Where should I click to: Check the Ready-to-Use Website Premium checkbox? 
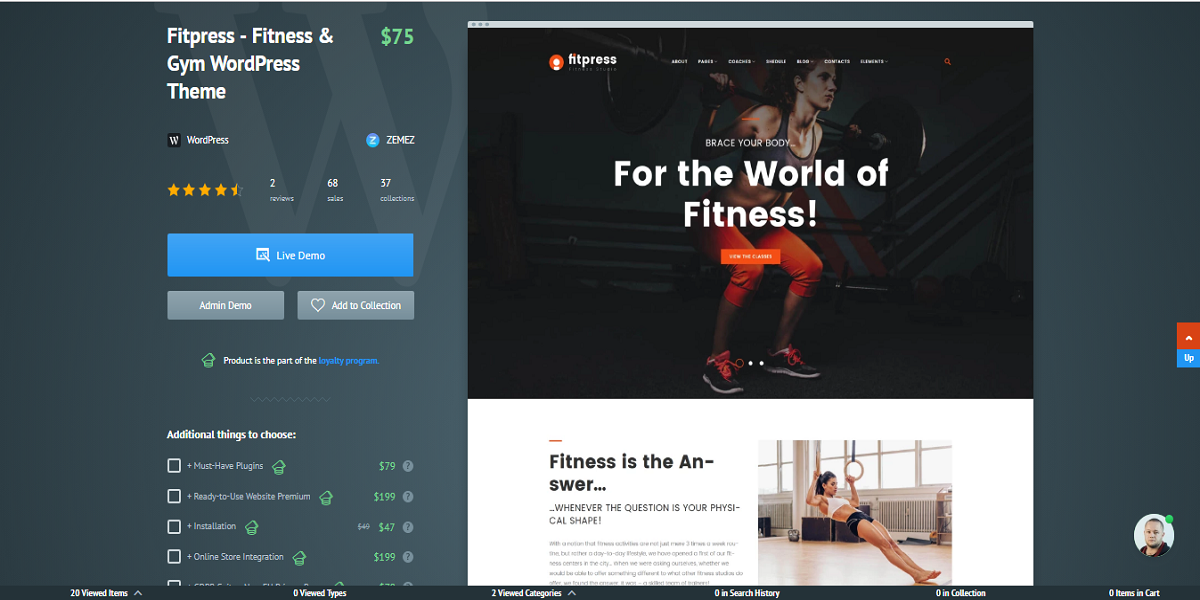[174, 496]
